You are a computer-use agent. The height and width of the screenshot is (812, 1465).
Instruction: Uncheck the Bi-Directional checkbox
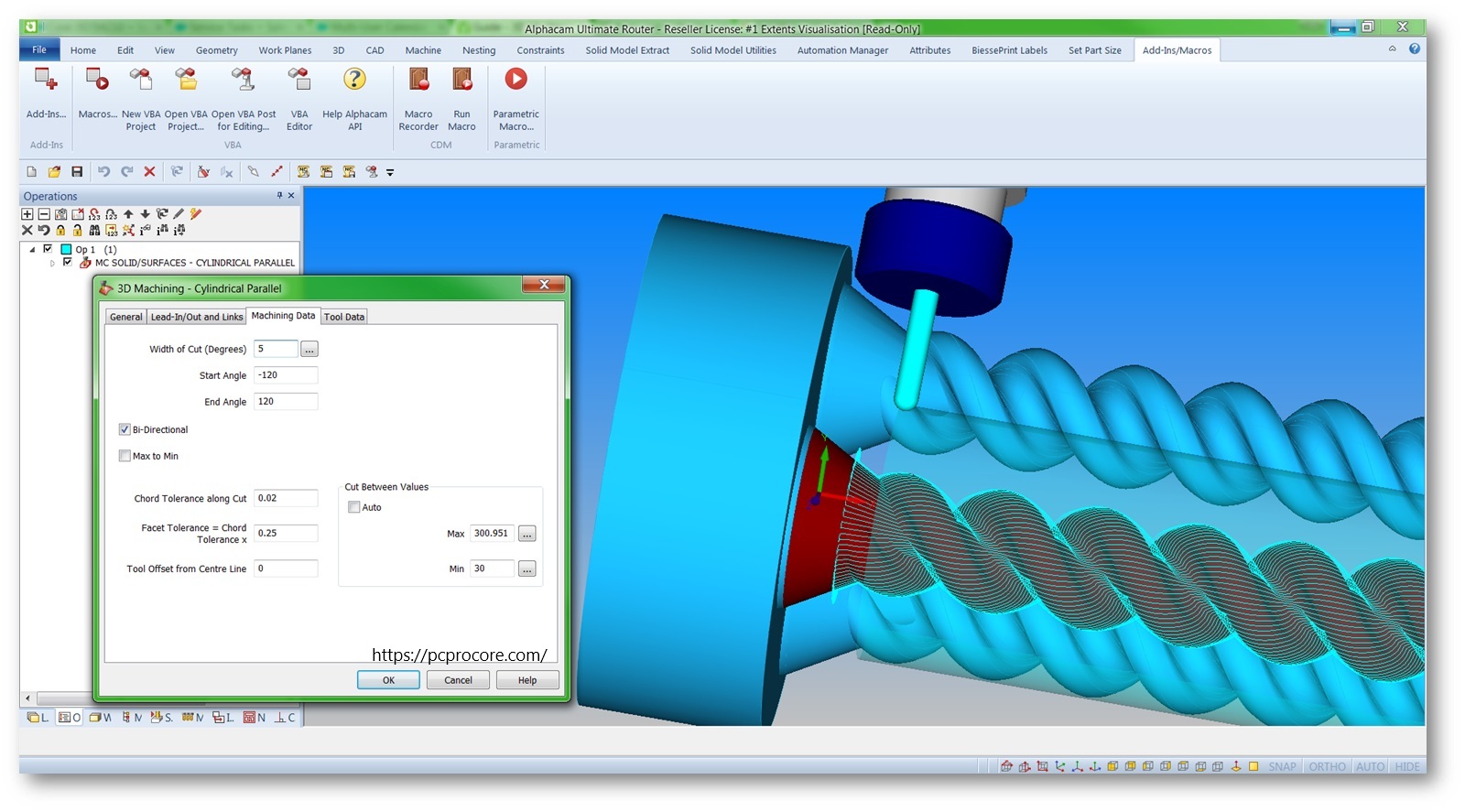coord(125,429)
